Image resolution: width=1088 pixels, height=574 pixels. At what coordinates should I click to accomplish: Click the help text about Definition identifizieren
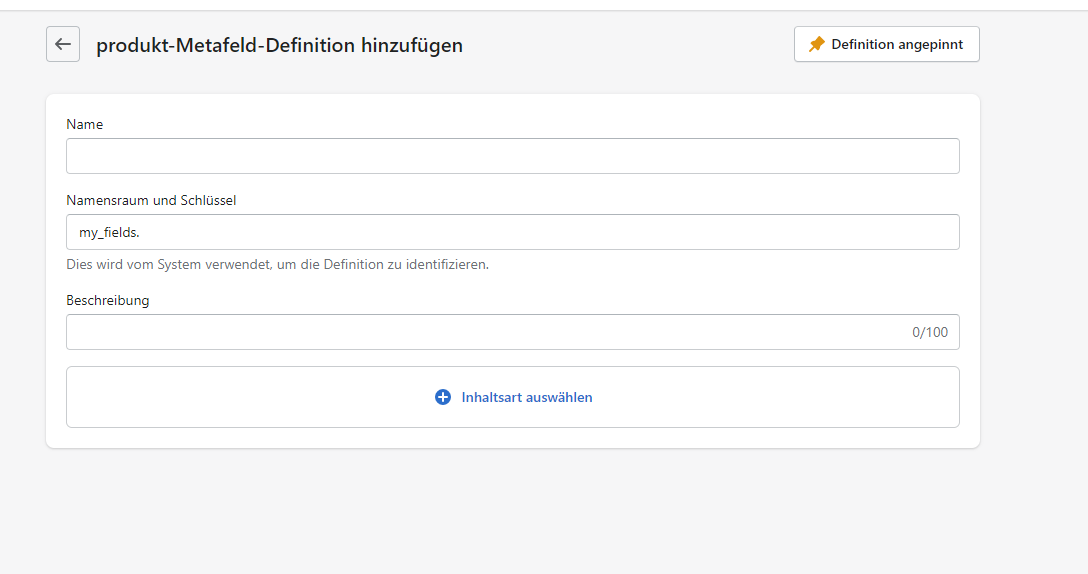[278, 264]
